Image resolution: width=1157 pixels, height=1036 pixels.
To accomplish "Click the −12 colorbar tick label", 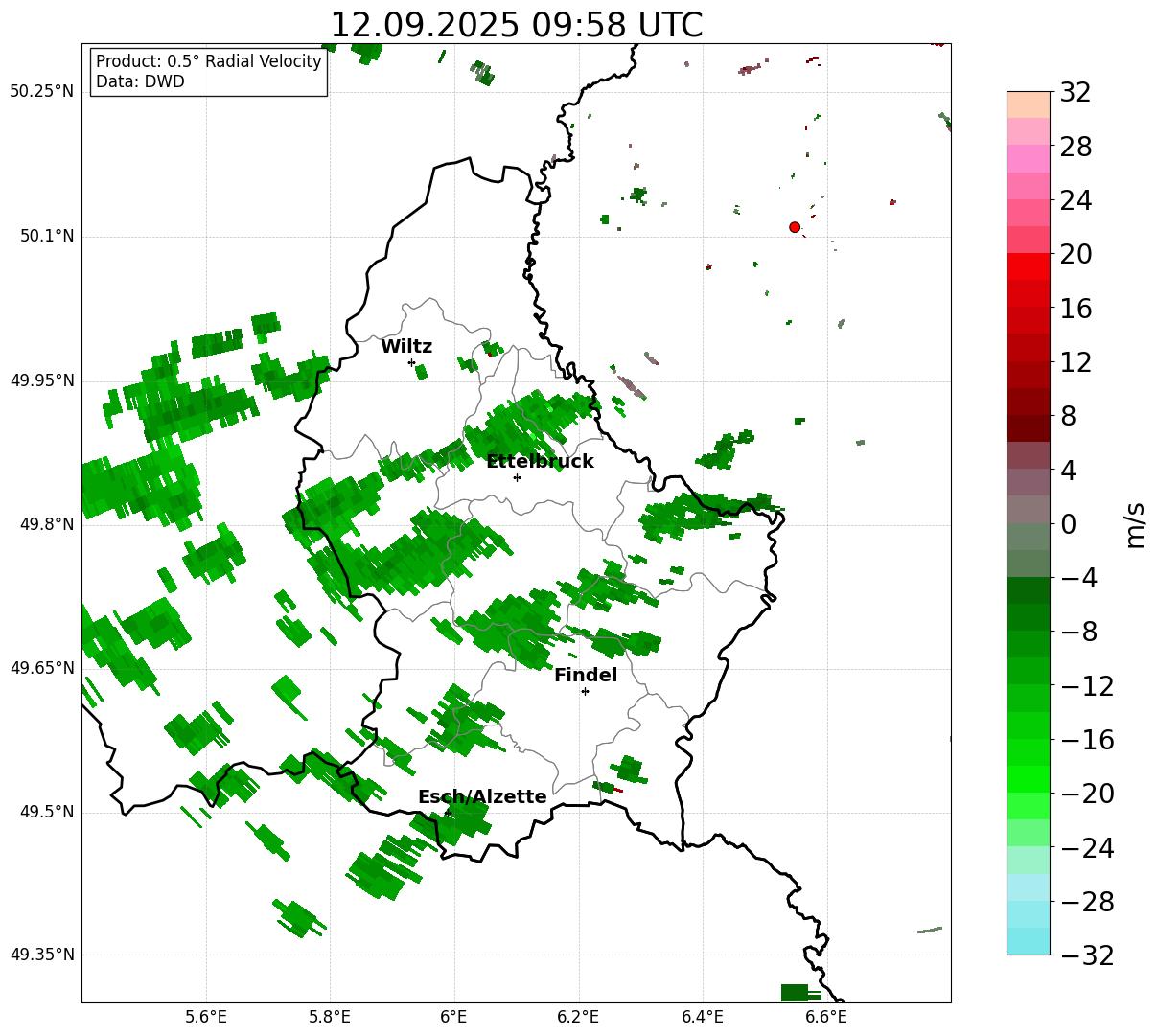I will (1087, 686).
